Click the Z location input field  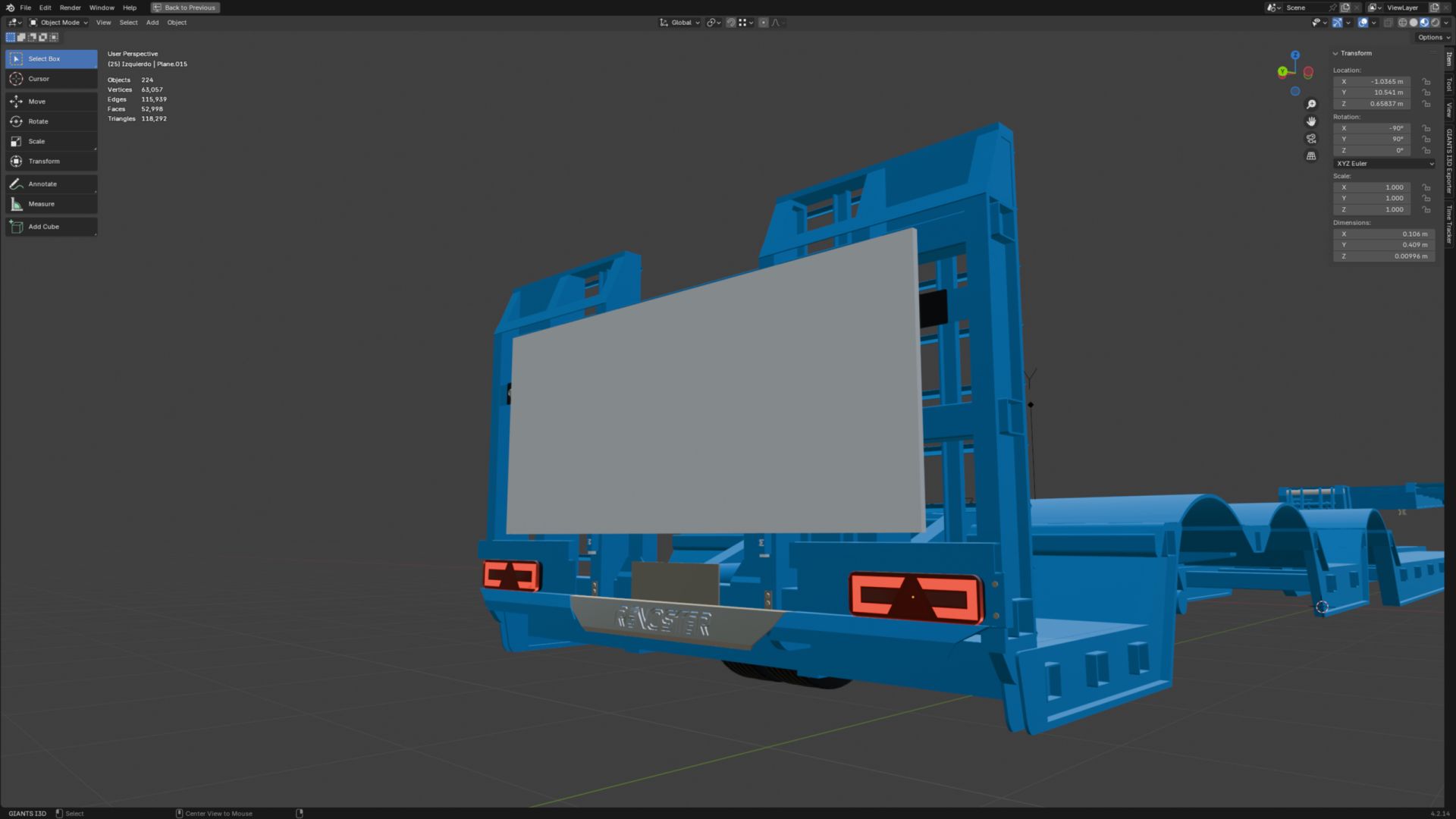(x=1372, y=104)
